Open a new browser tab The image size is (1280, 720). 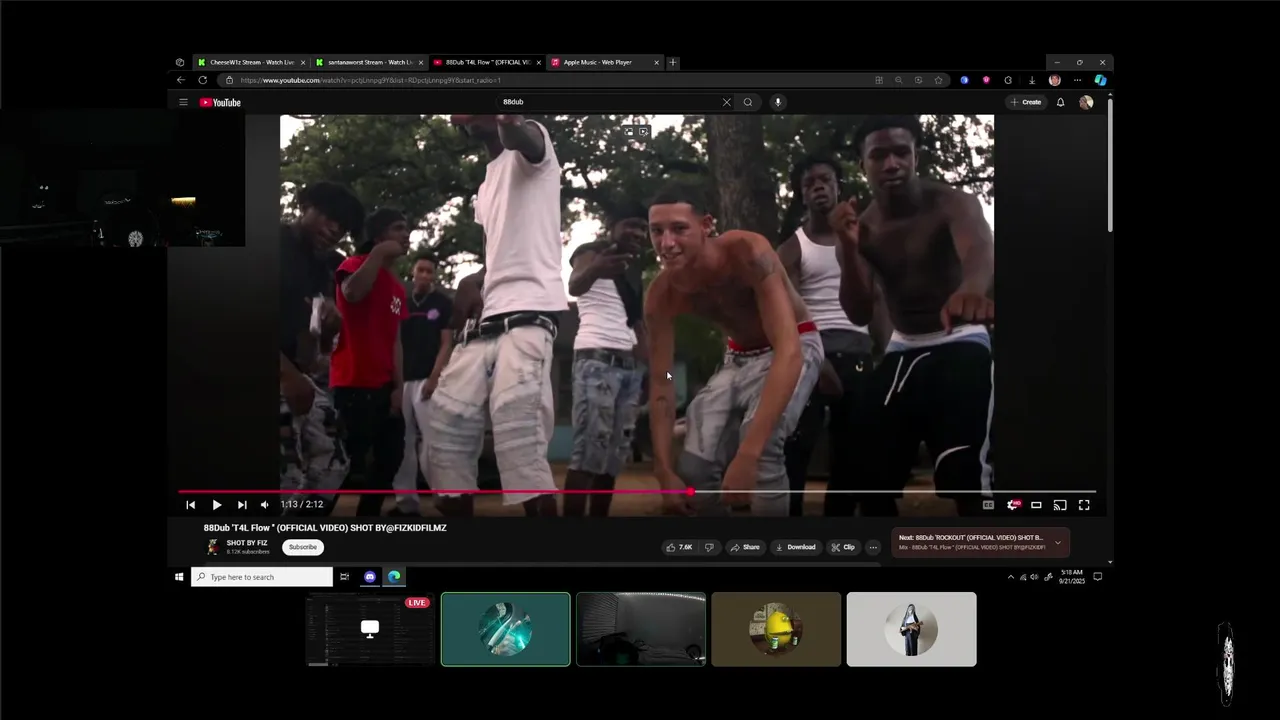coord(673,62)
